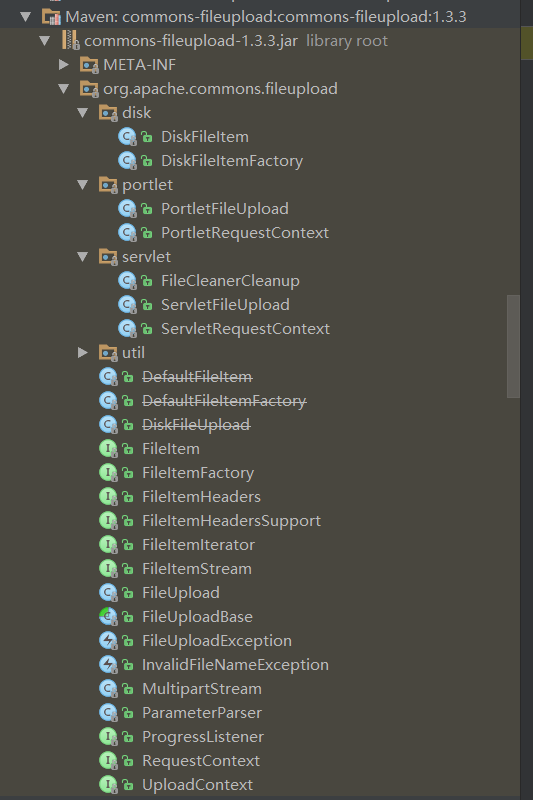Image resolution: width=533 pixels, height=800 pixels.
Task: Click the exception icon beside FileUploadException
Action: point(108,641)
